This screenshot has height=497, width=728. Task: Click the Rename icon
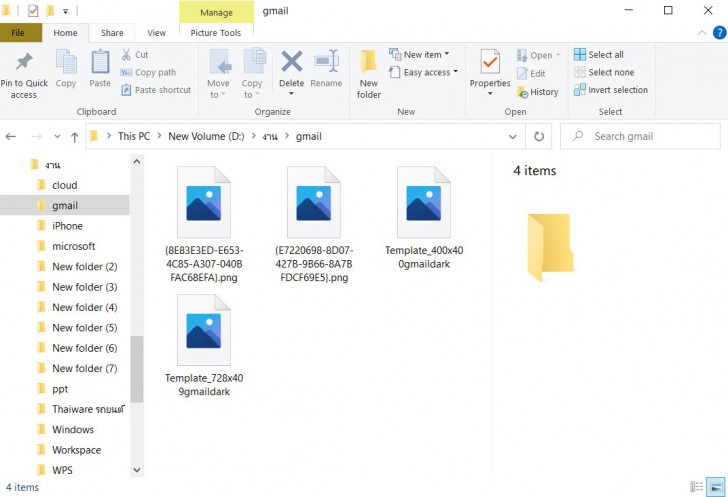coord(326,61)
